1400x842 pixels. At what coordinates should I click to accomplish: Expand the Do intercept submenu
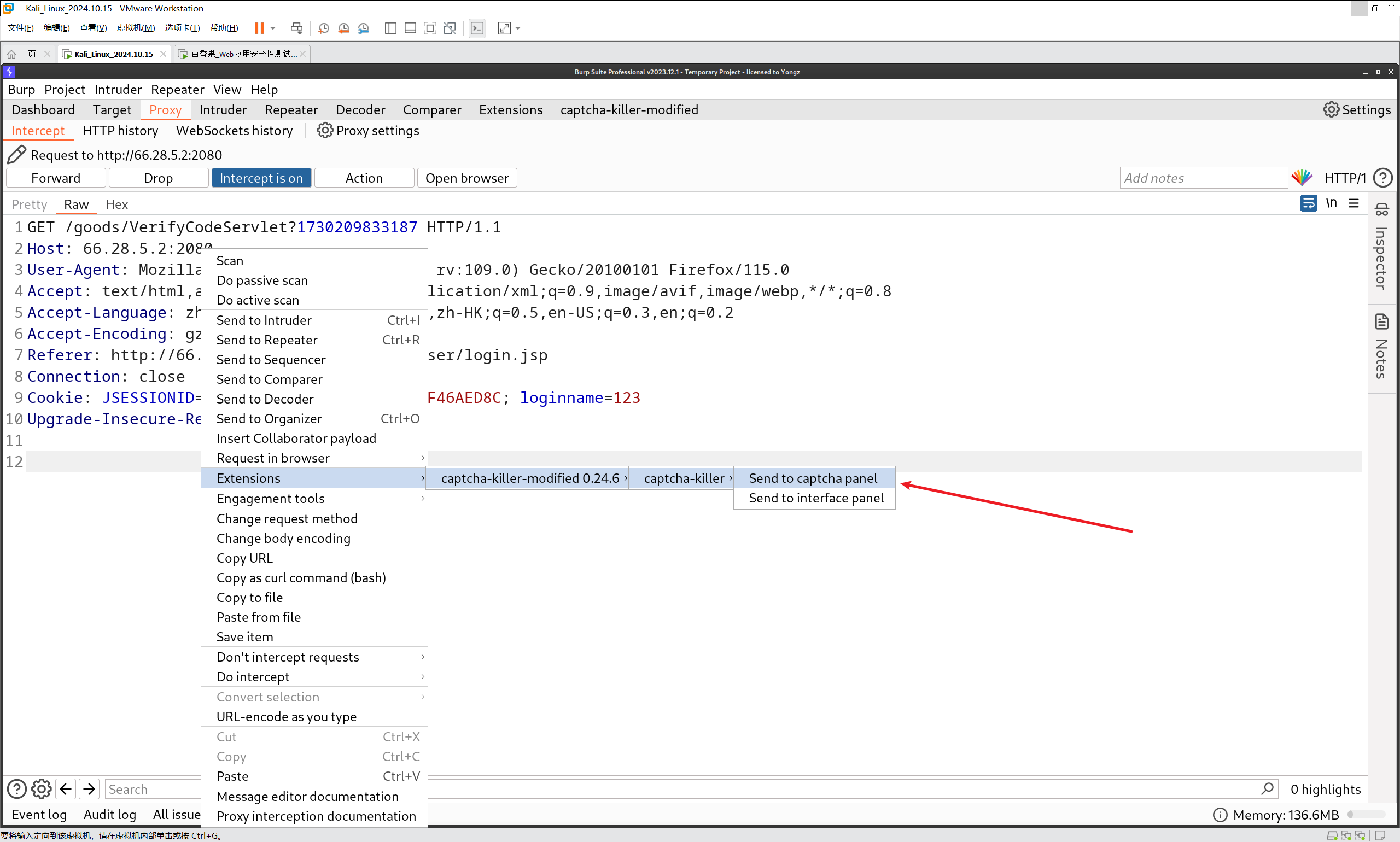(314, 676)
